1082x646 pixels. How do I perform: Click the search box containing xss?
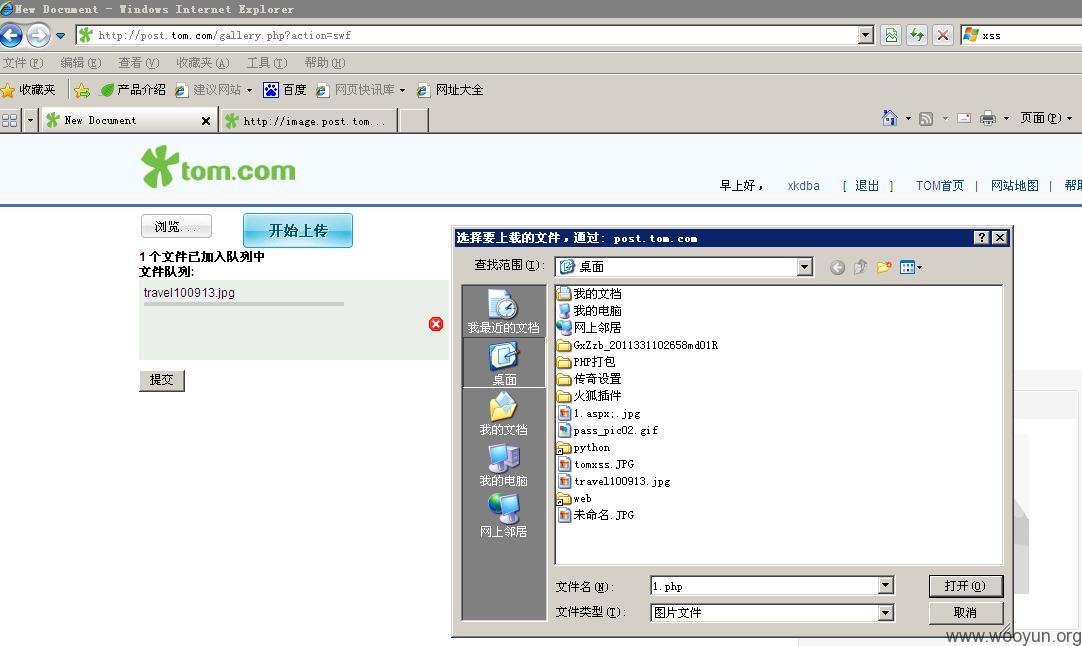pos(1031,35)
